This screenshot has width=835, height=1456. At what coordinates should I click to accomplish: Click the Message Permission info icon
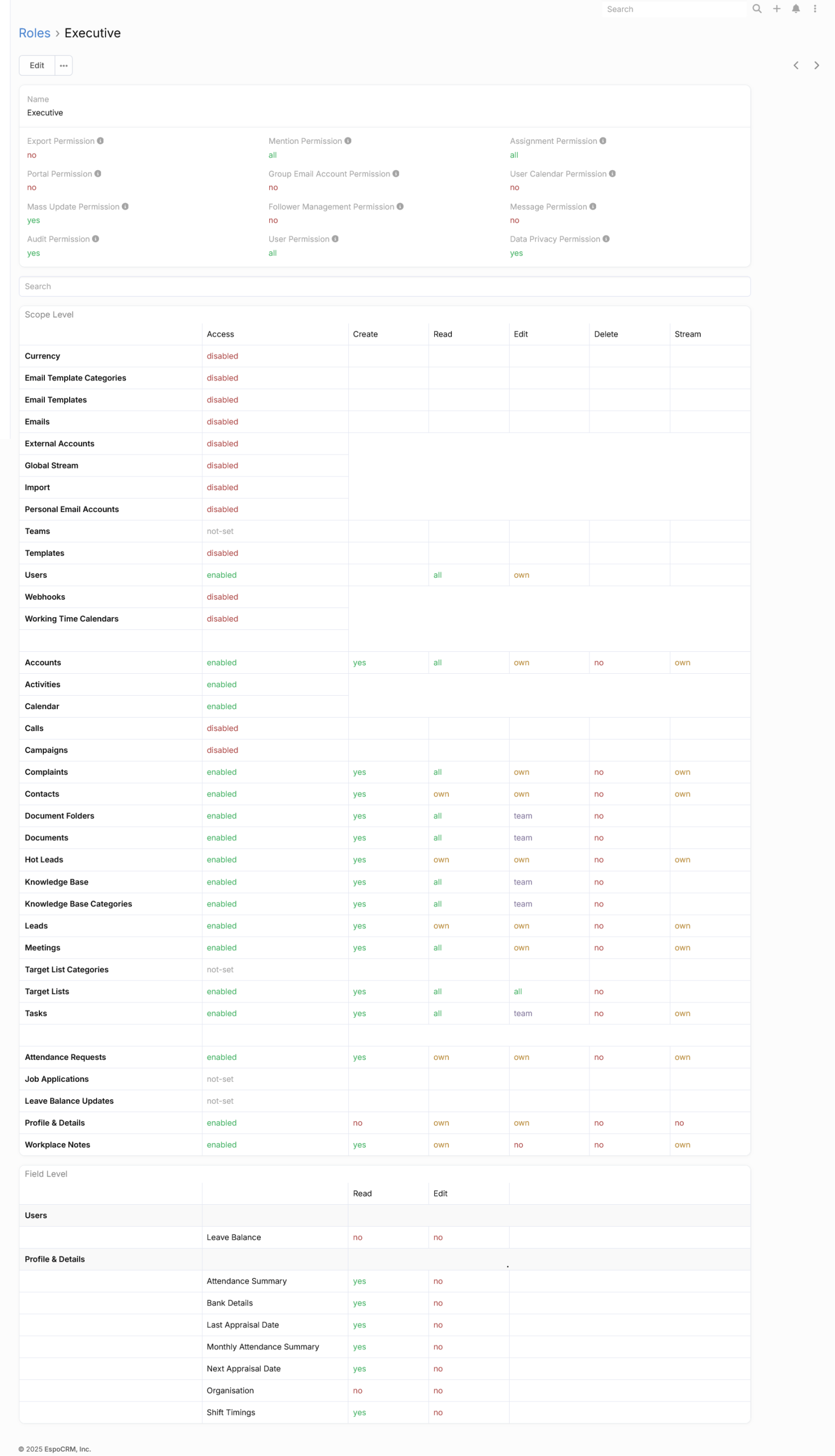[x=593, y=206]
